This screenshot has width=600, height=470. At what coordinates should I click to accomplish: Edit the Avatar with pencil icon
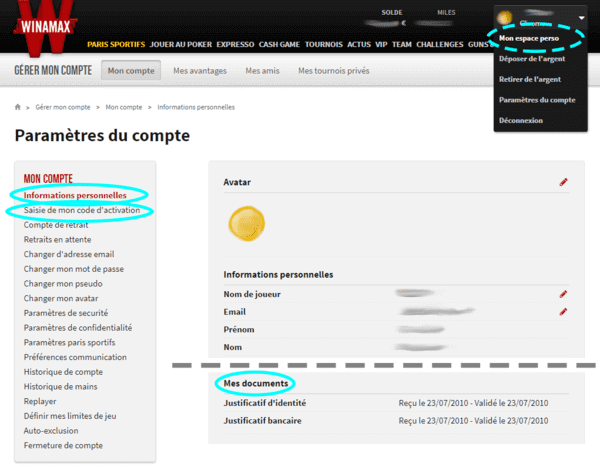[563, 182]
